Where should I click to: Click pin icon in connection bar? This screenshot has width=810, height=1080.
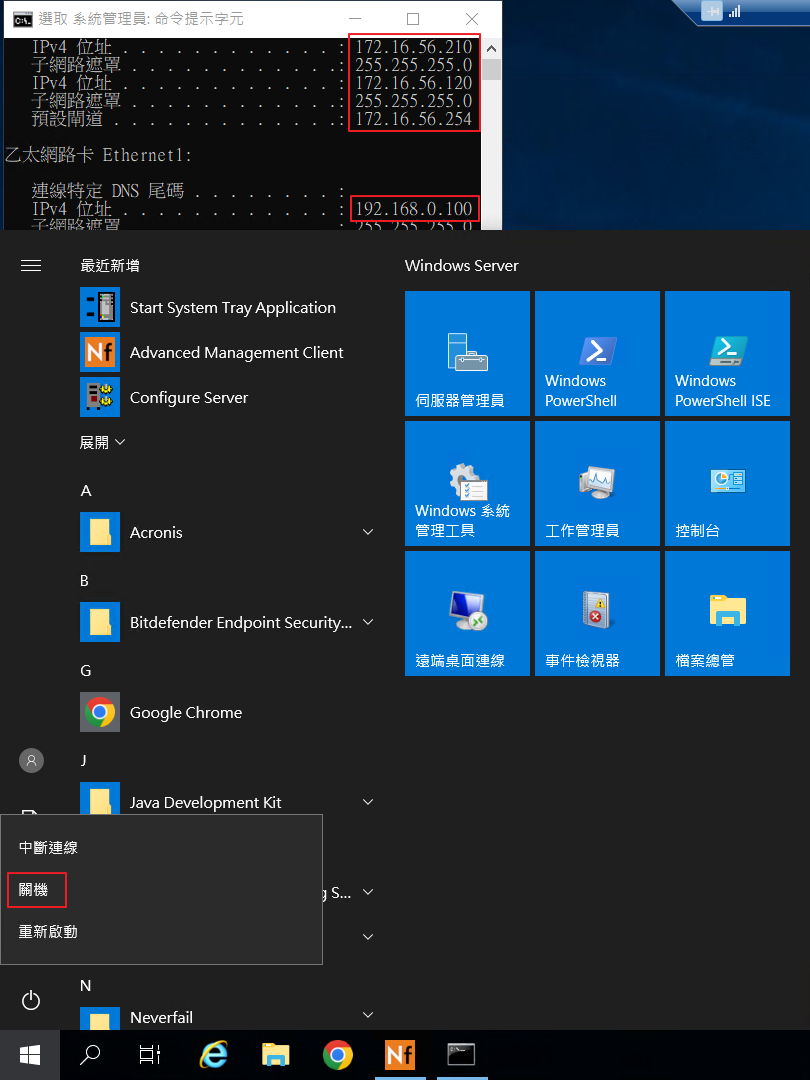(x=712, y=12)
